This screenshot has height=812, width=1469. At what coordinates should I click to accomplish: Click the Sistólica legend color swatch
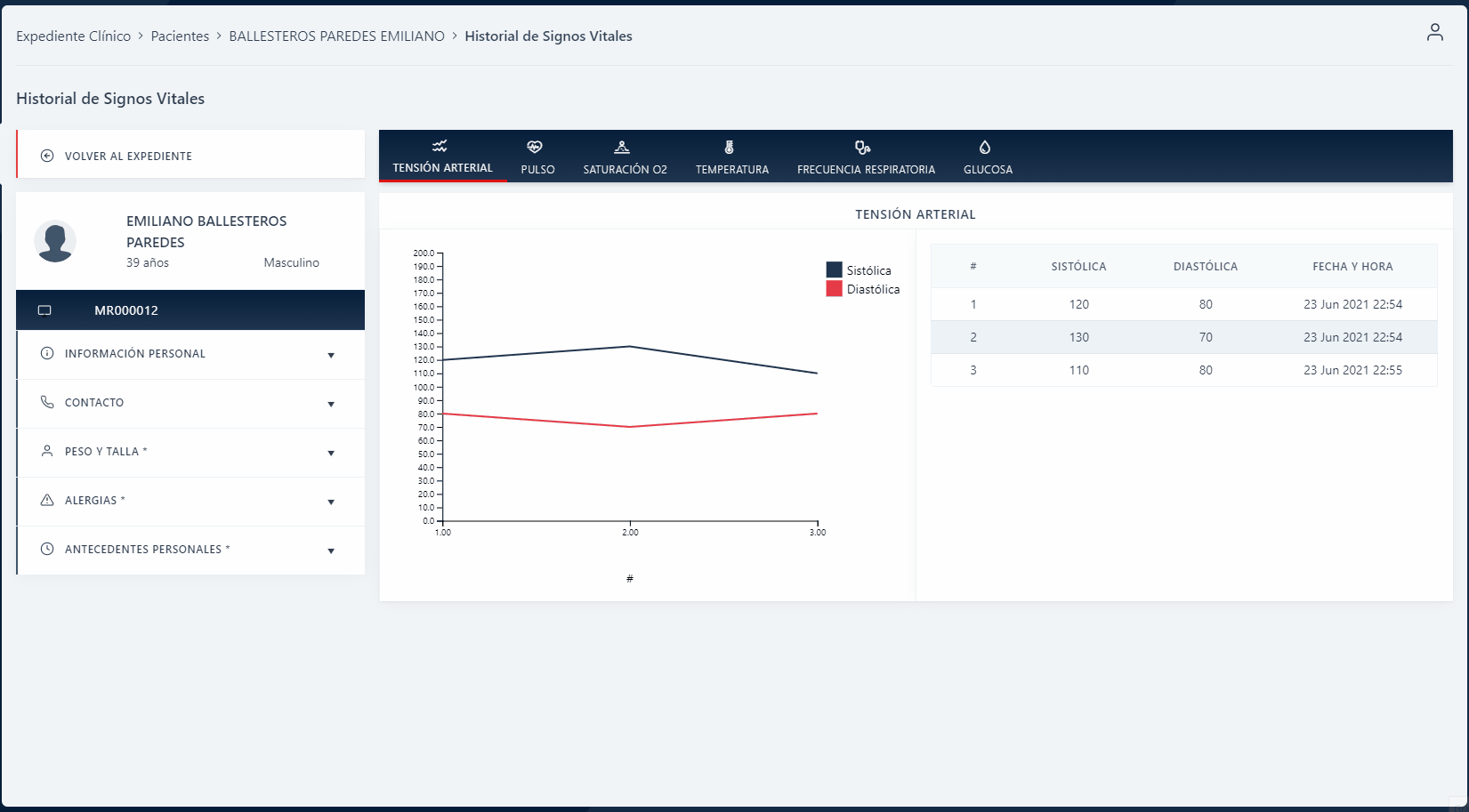coord(833,269)
